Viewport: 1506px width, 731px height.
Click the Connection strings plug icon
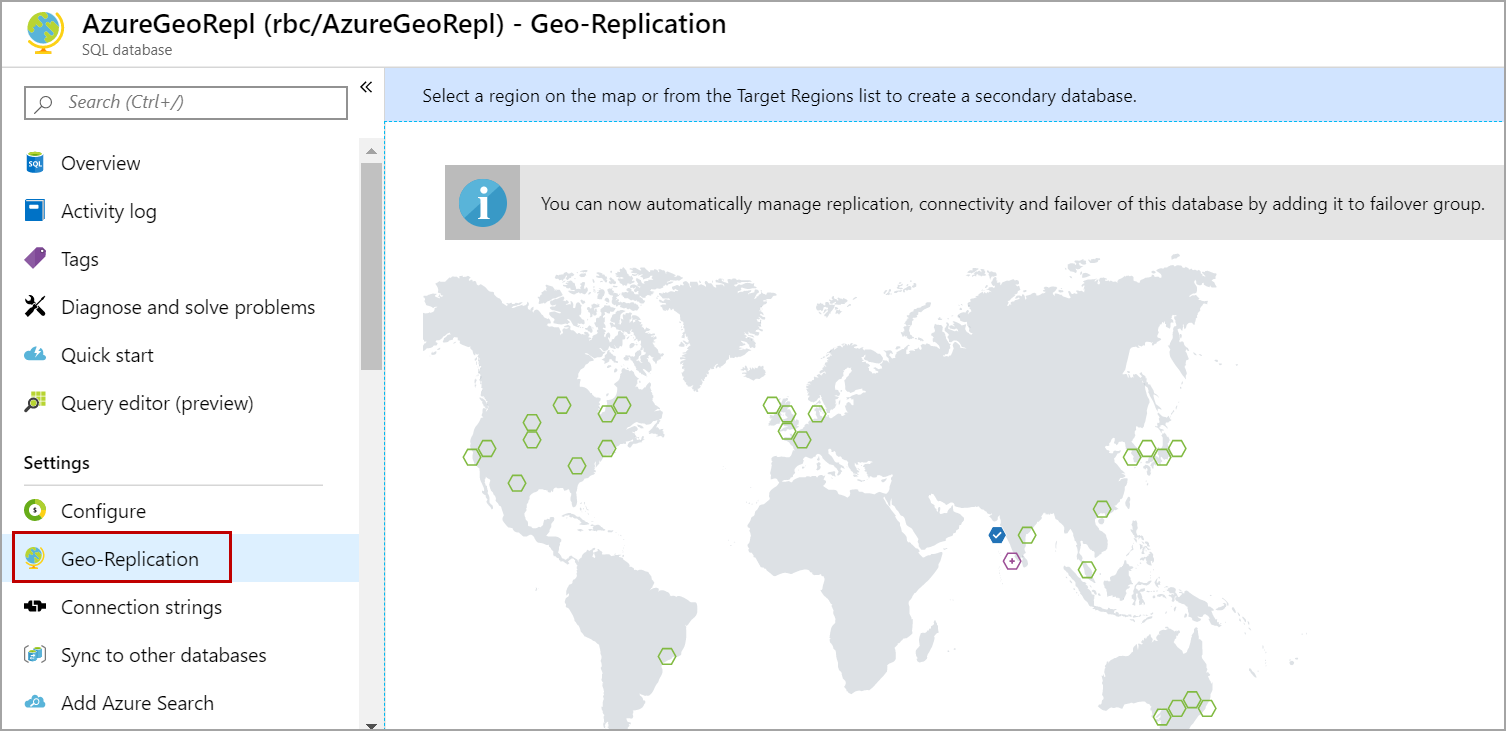(x=35, y=607)
